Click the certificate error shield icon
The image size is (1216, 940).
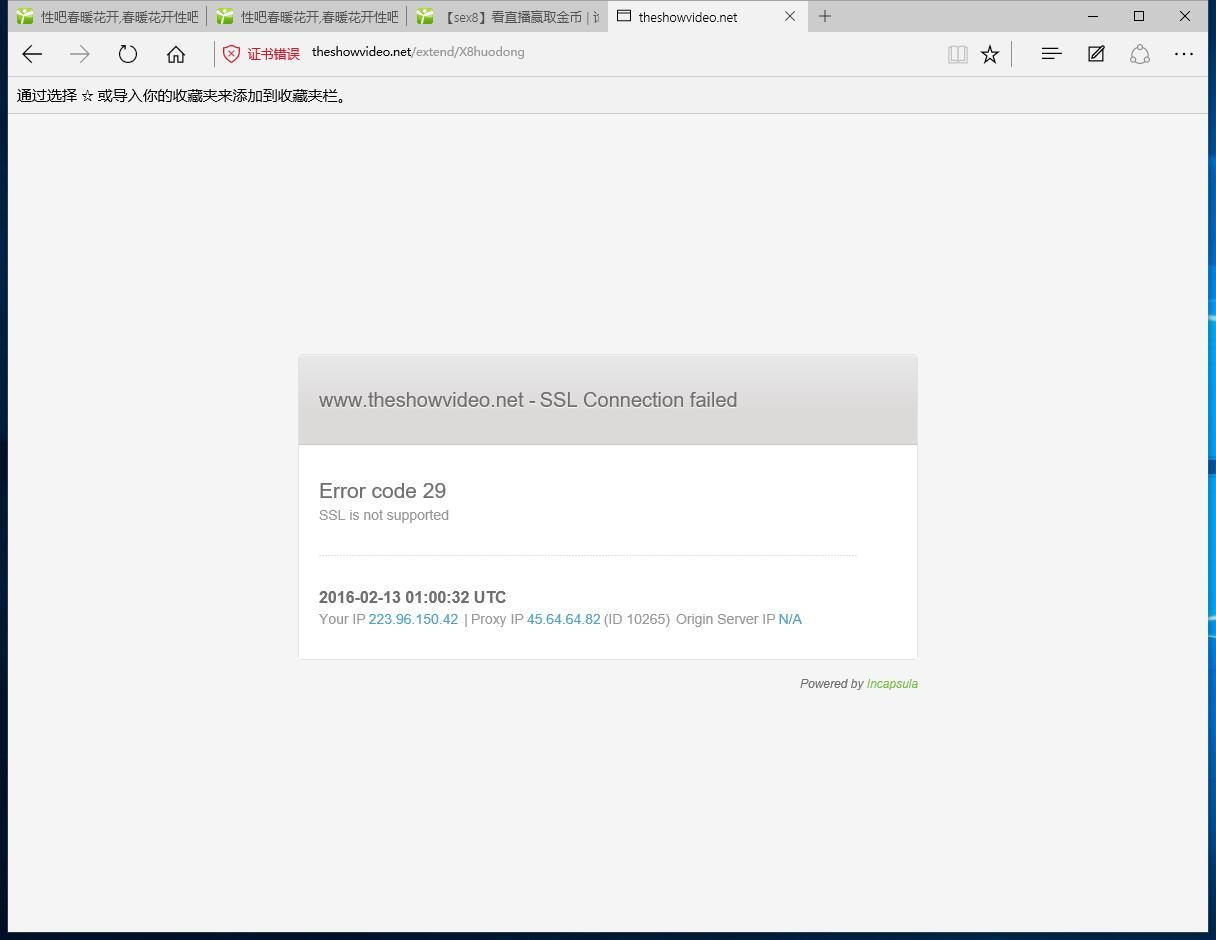pos(231,54)
